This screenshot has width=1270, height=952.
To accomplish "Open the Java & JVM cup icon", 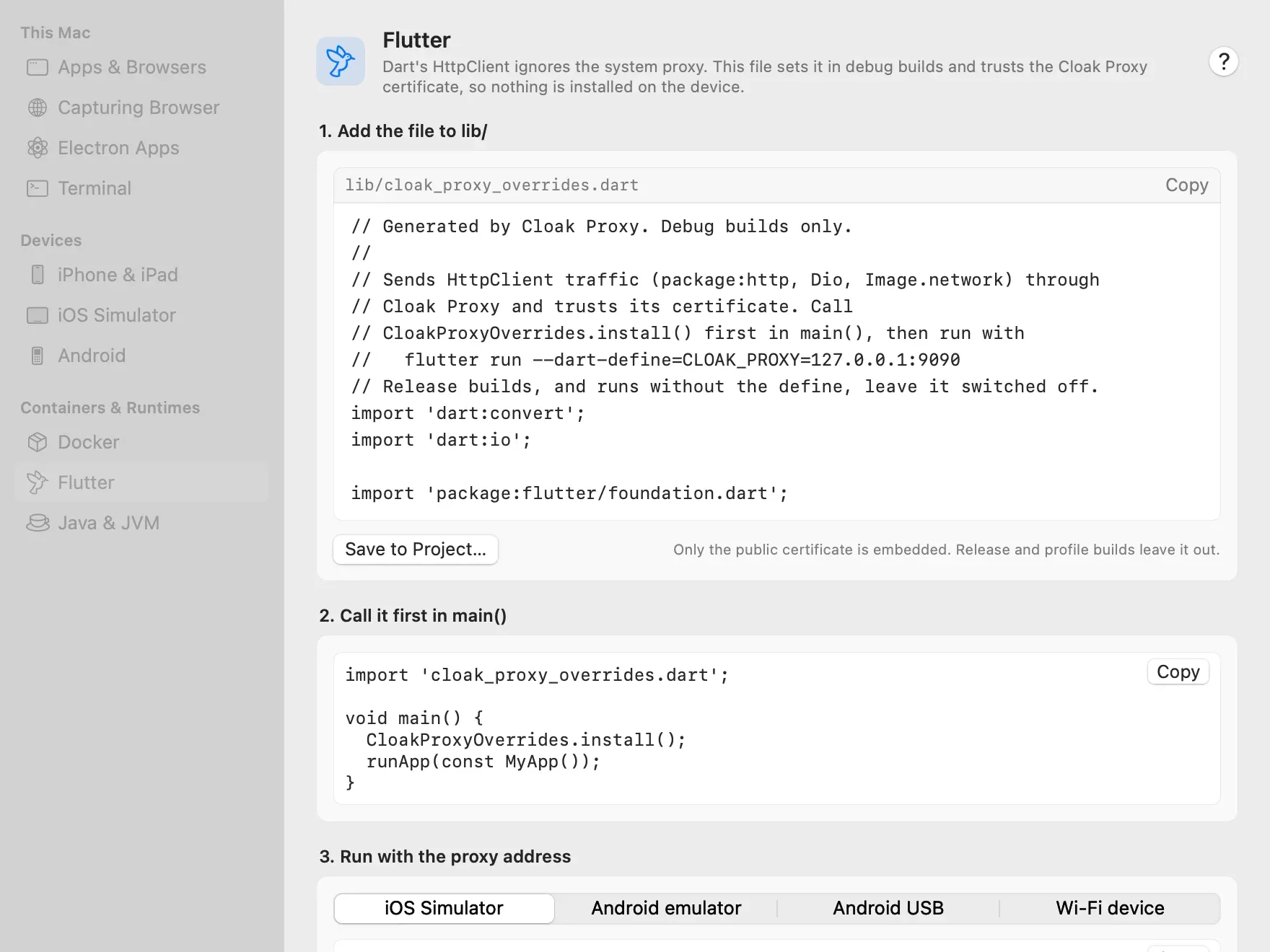I will pyautogui.click(x=38, y=523).
